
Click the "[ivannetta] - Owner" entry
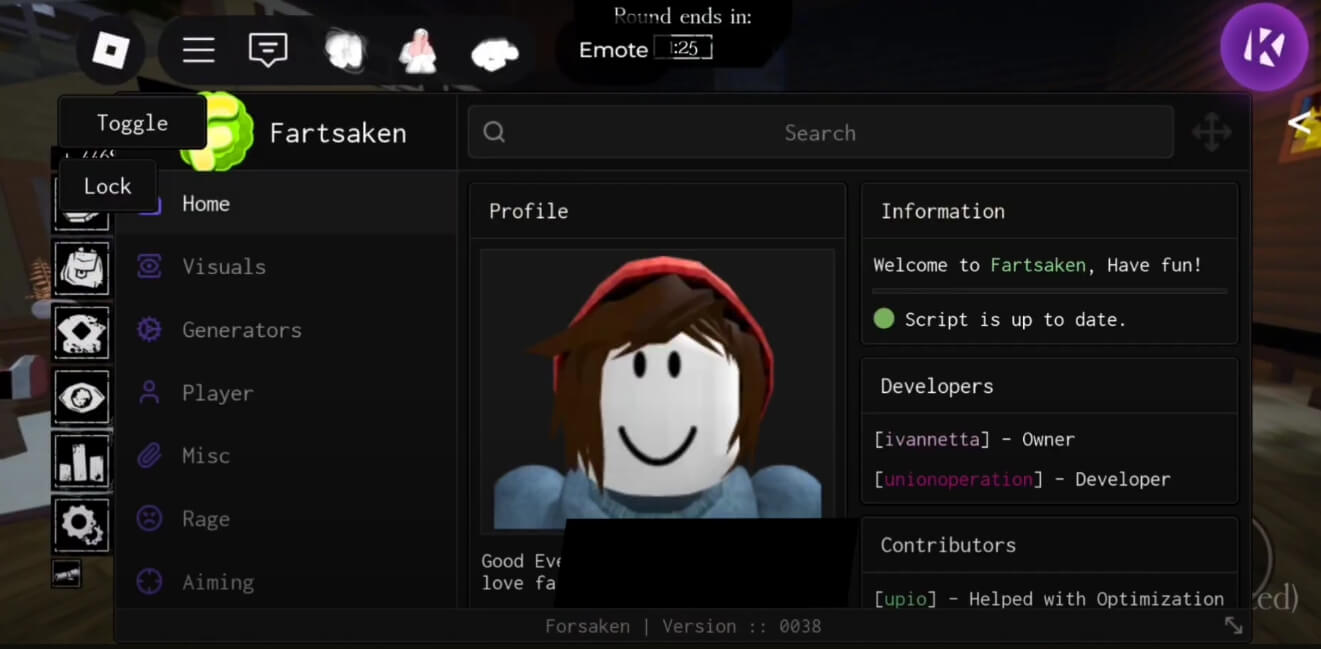tap(974, 439)
